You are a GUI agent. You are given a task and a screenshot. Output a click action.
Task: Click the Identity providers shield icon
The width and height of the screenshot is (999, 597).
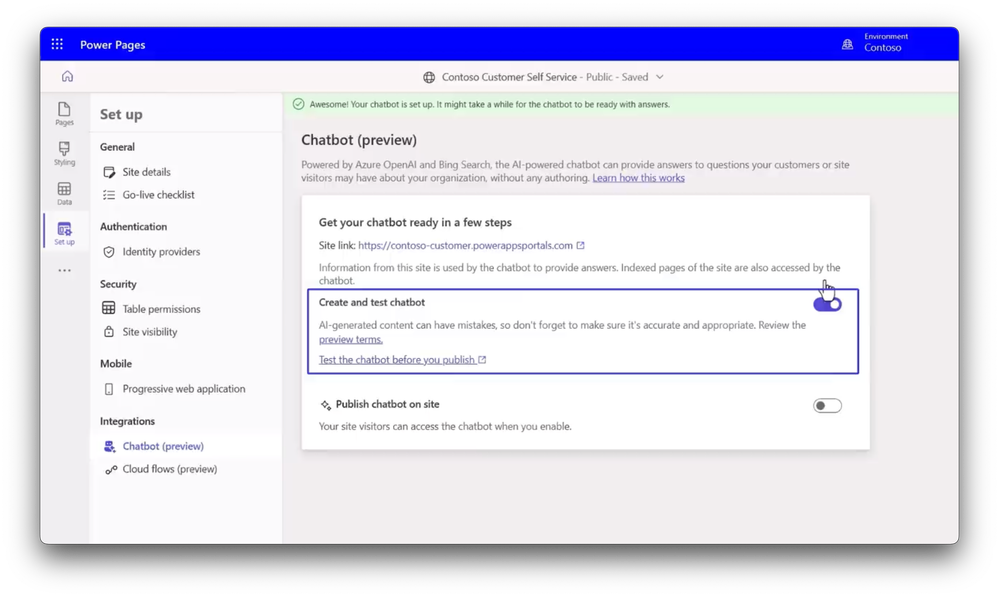(x=109, y=252)
